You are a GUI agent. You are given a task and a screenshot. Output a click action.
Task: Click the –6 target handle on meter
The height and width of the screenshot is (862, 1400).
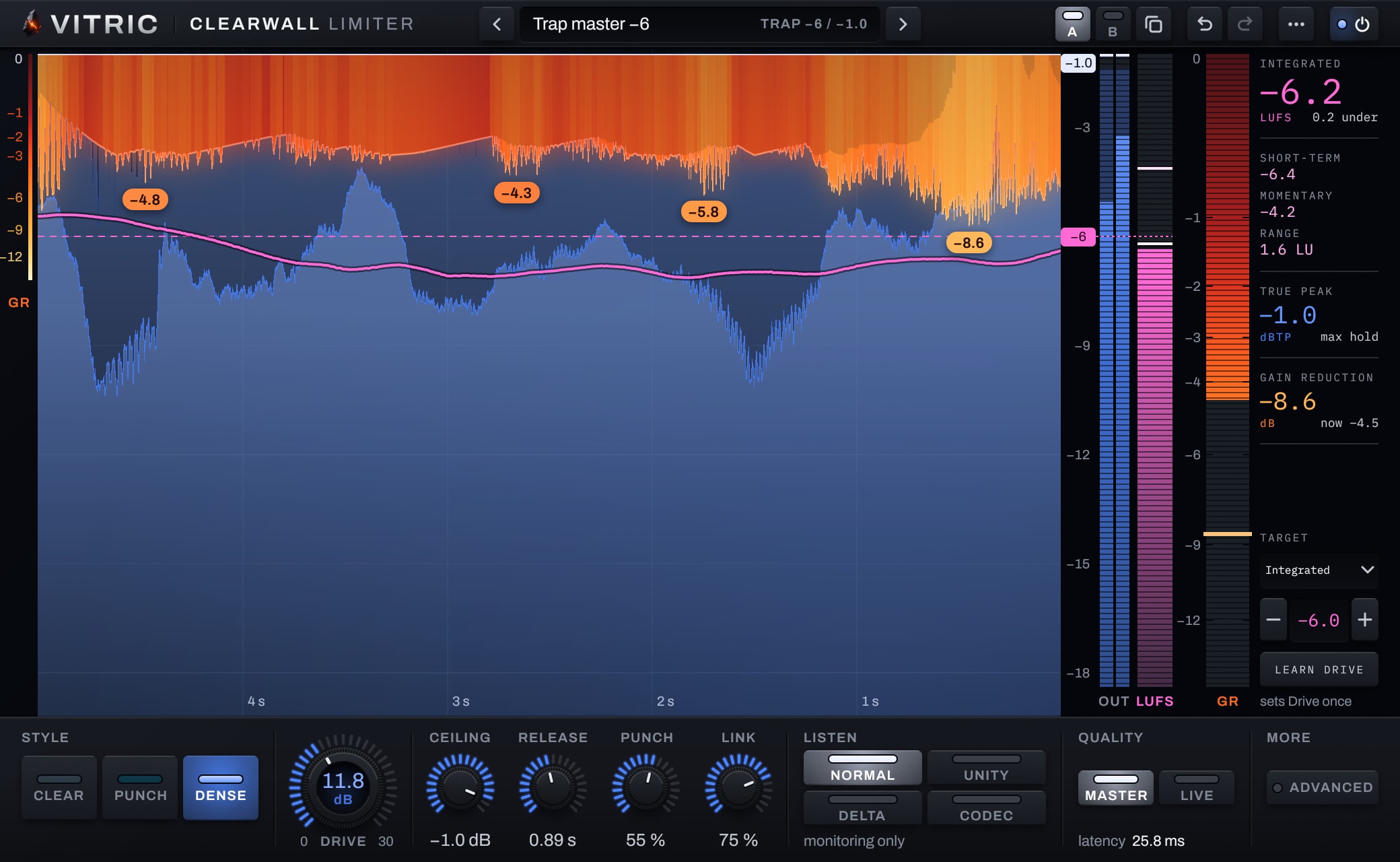pyautogui.click(x=1078, y=236)
